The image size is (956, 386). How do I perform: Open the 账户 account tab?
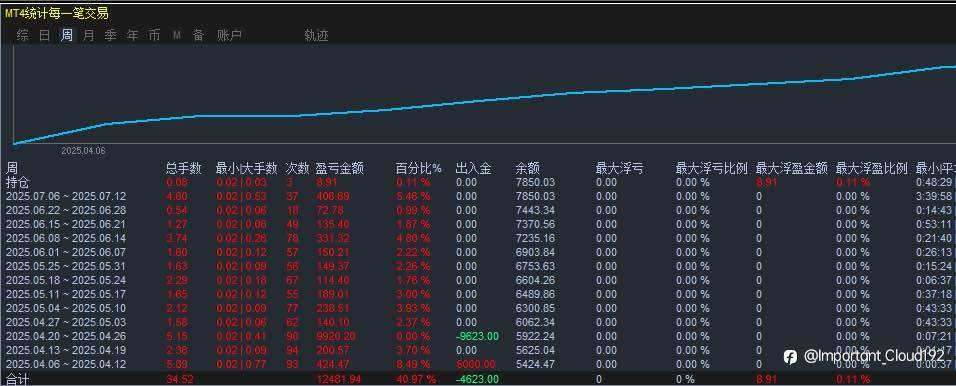click(229, 35)
